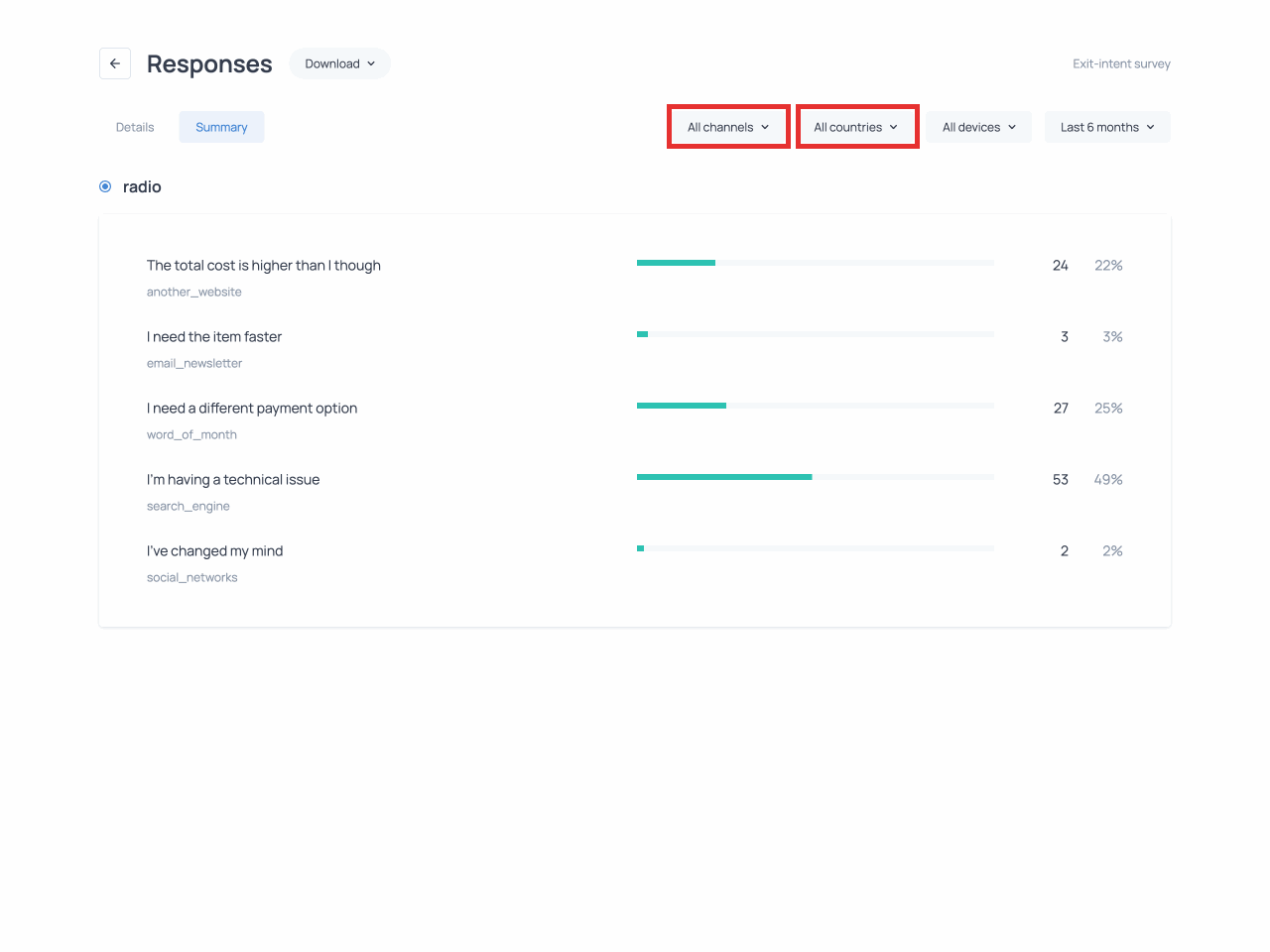Screen dimensions: 1270x952
Task: Select the Summary tab
Action: (221, 127)
